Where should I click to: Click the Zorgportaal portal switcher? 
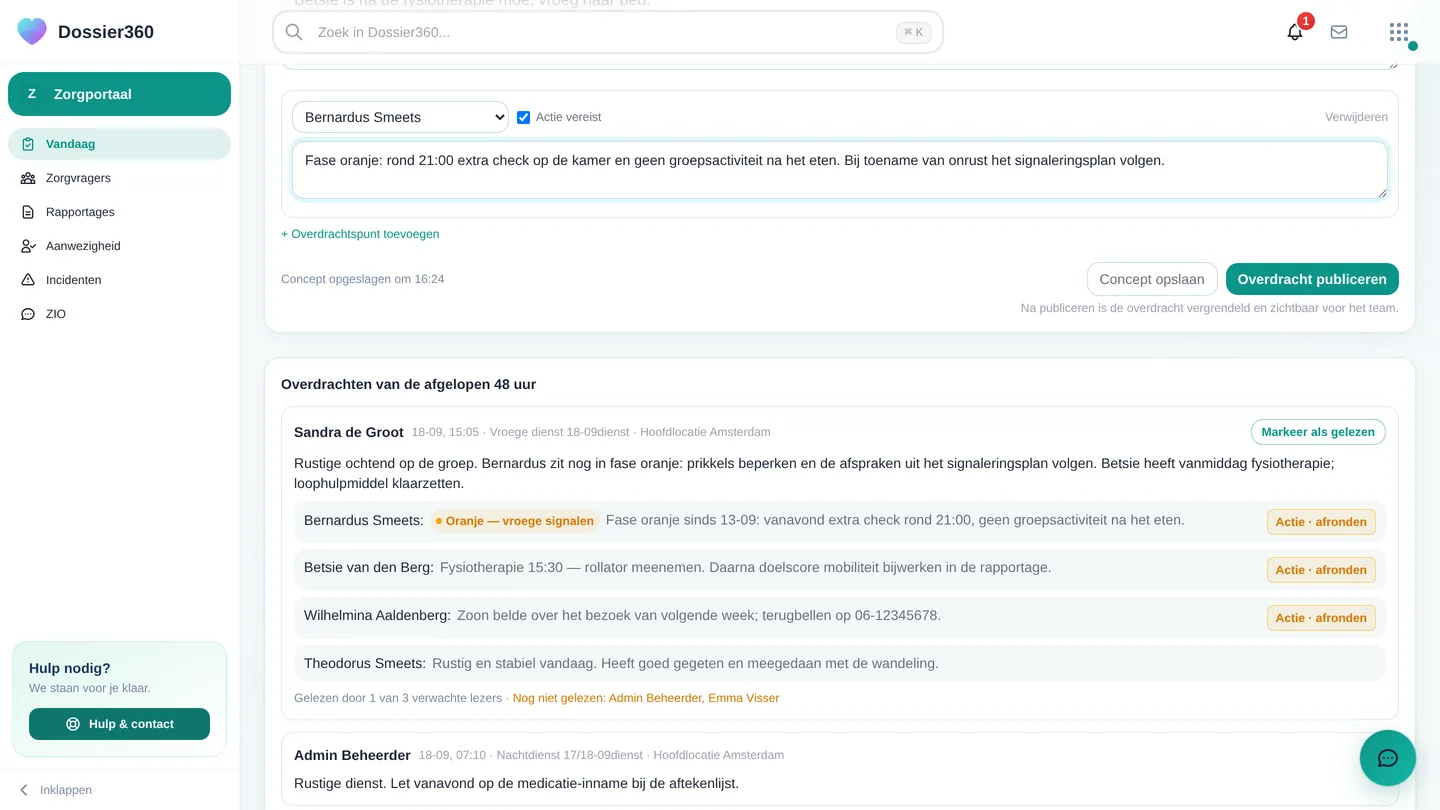point(119,94)
